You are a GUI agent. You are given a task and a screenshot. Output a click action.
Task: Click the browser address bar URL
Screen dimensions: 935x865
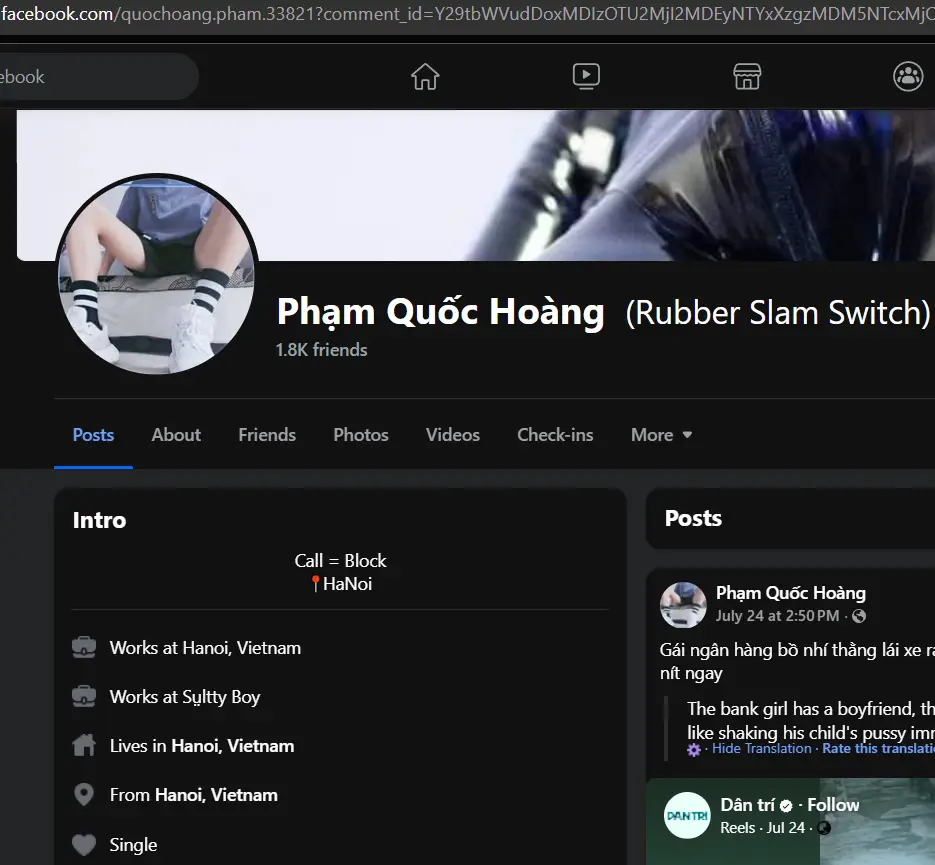click(468, 14)
